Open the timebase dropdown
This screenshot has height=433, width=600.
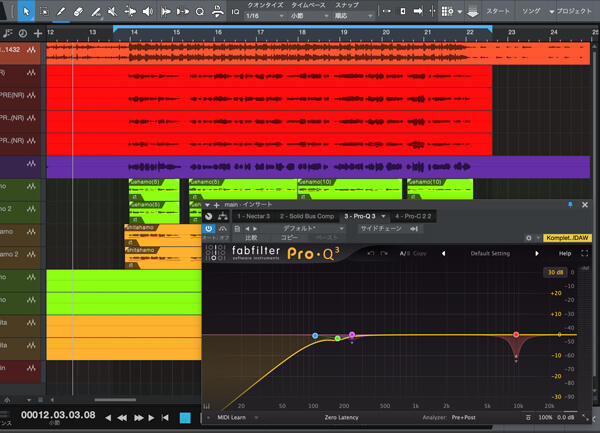point(309,16)
